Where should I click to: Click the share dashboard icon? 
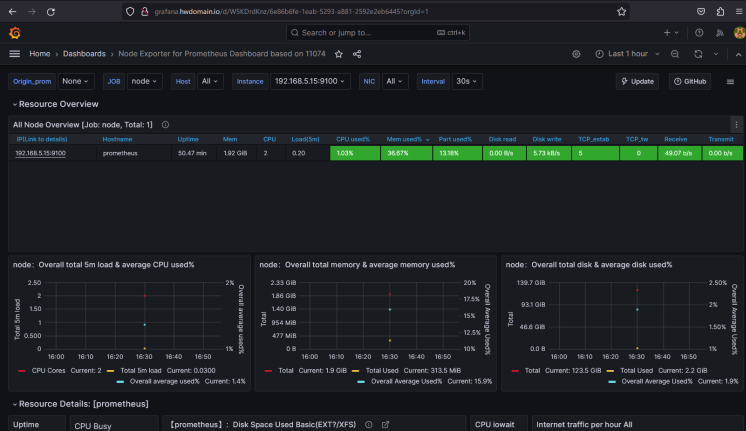click(x=357, y=54)
